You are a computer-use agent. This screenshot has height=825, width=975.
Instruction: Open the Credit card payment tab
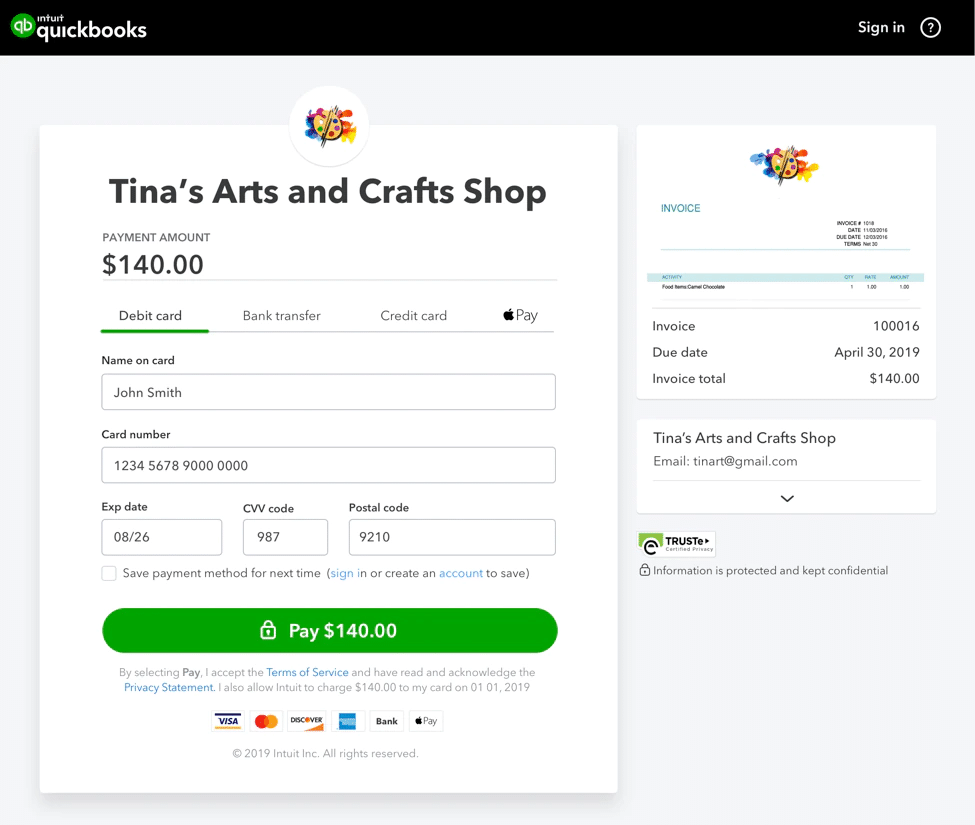point(413,315)
